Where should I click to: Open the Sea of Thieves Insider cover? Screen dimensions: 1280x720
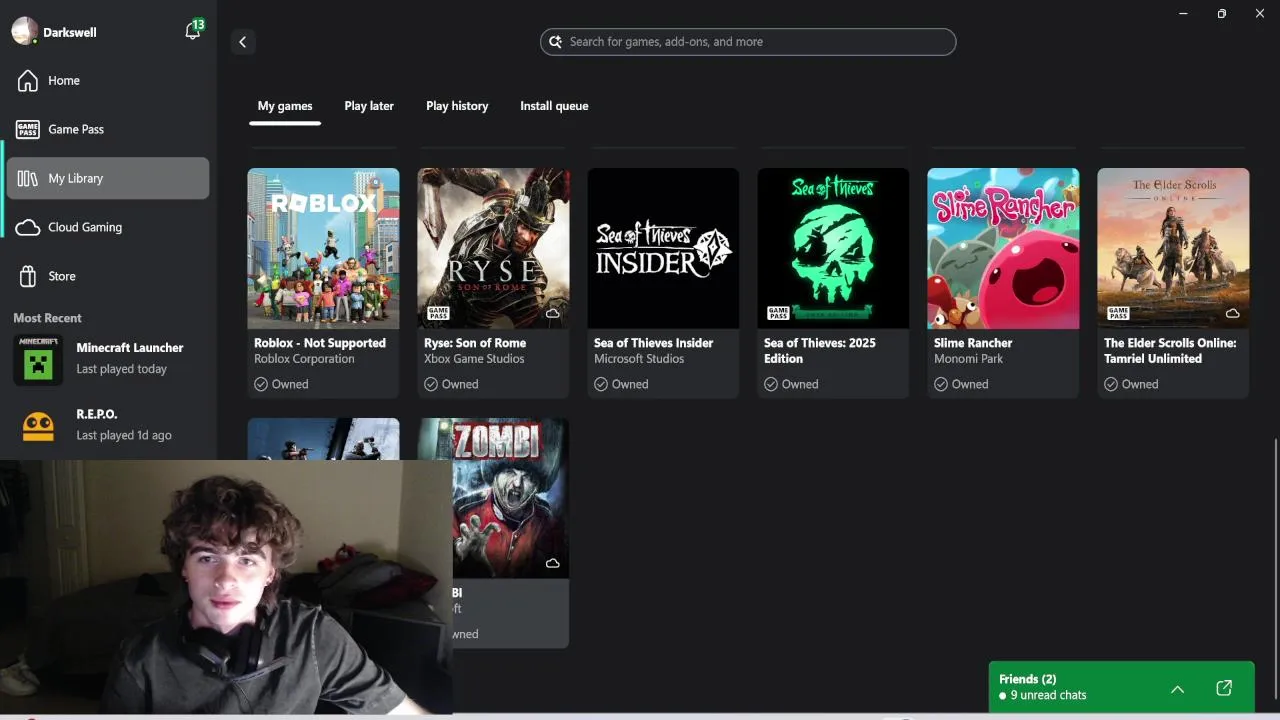(x=663, y=248)
